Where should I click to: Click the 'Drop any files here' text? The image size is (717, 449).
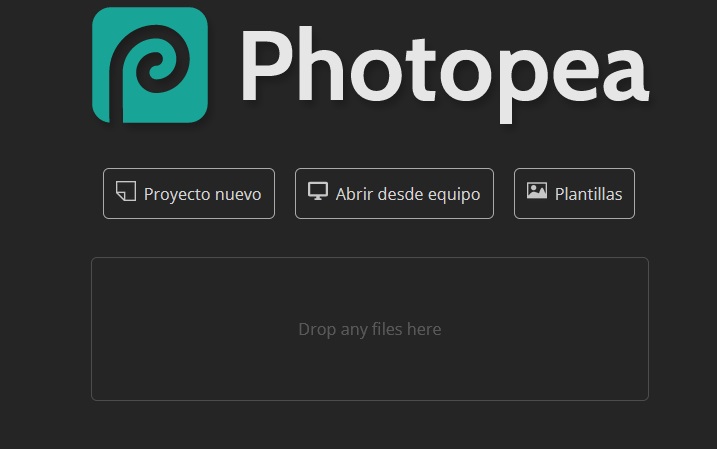tap(369, 329)
